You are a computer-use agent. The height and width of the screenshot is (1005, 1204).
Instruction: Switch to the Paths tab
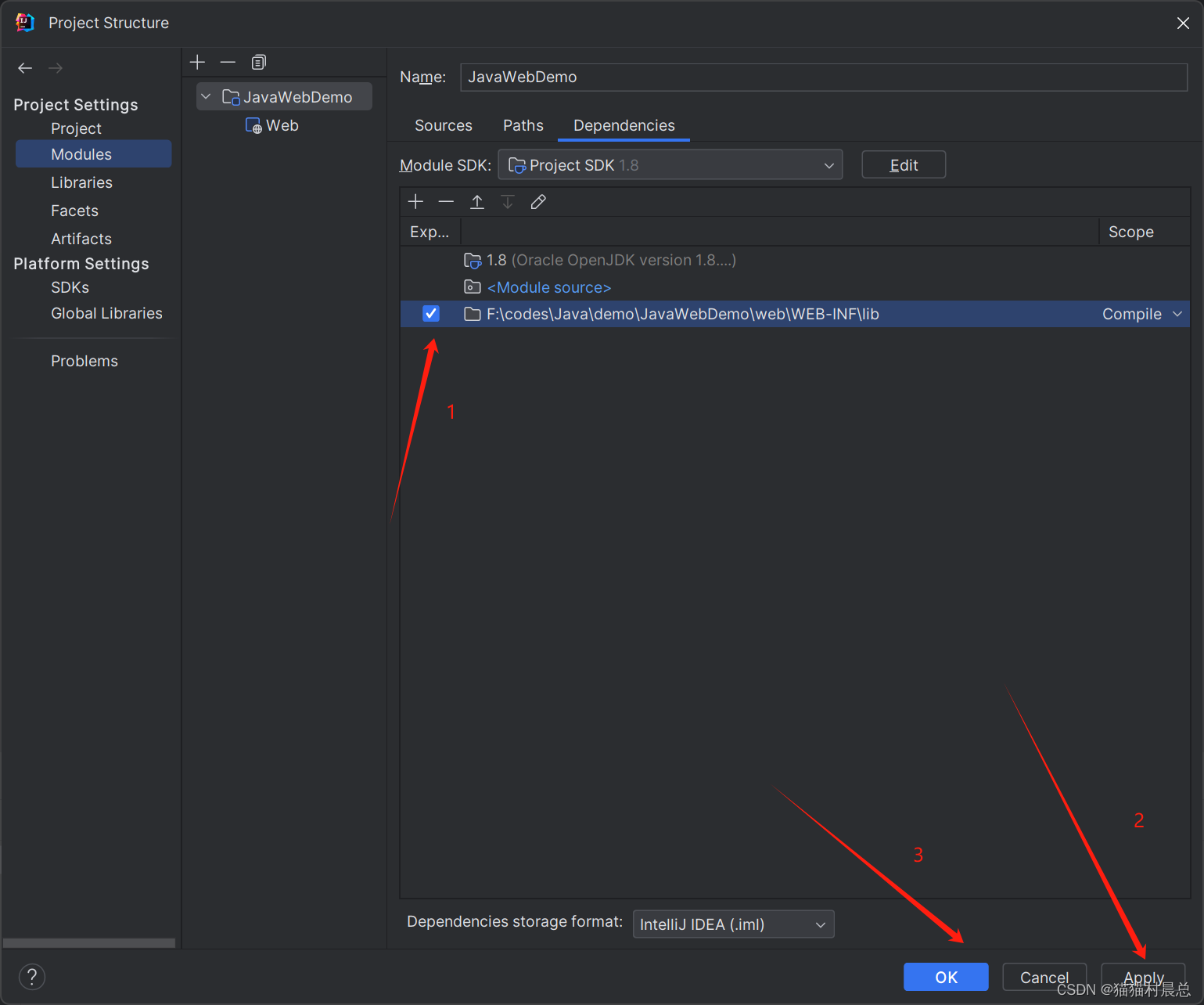coord(523,125)
